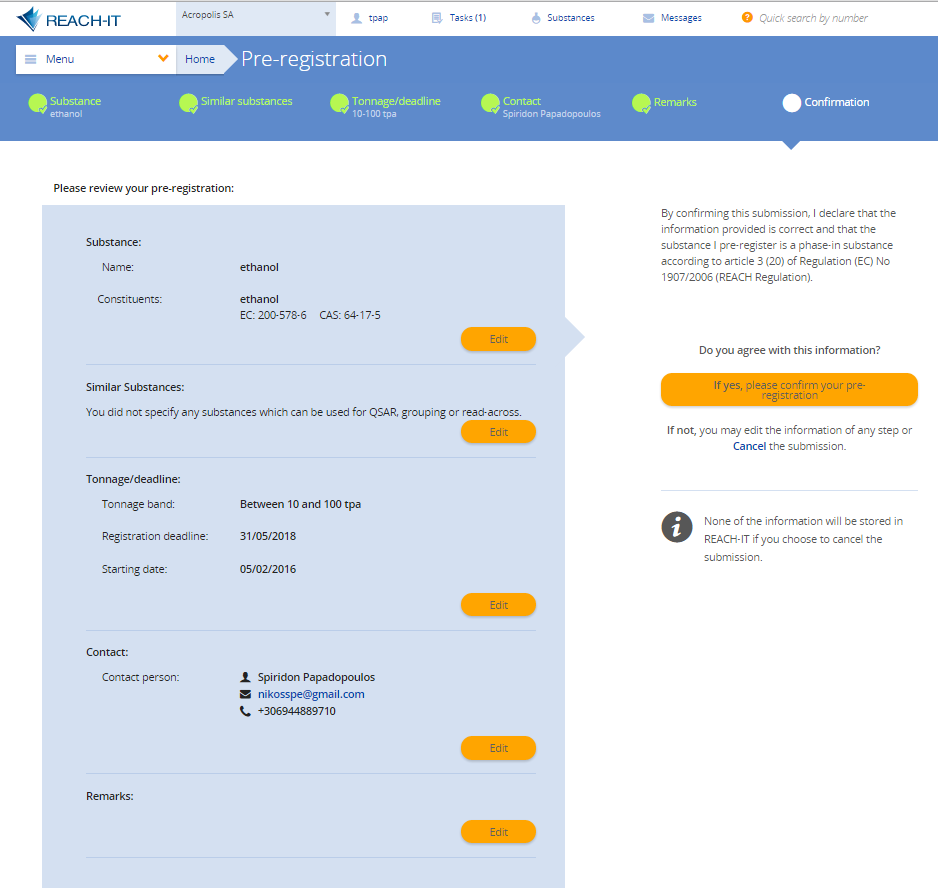This screenshot has height=888, width=938.
Task: Click the orange help question-mark icon
Action: pyautogui.click(x=747, y=17)
